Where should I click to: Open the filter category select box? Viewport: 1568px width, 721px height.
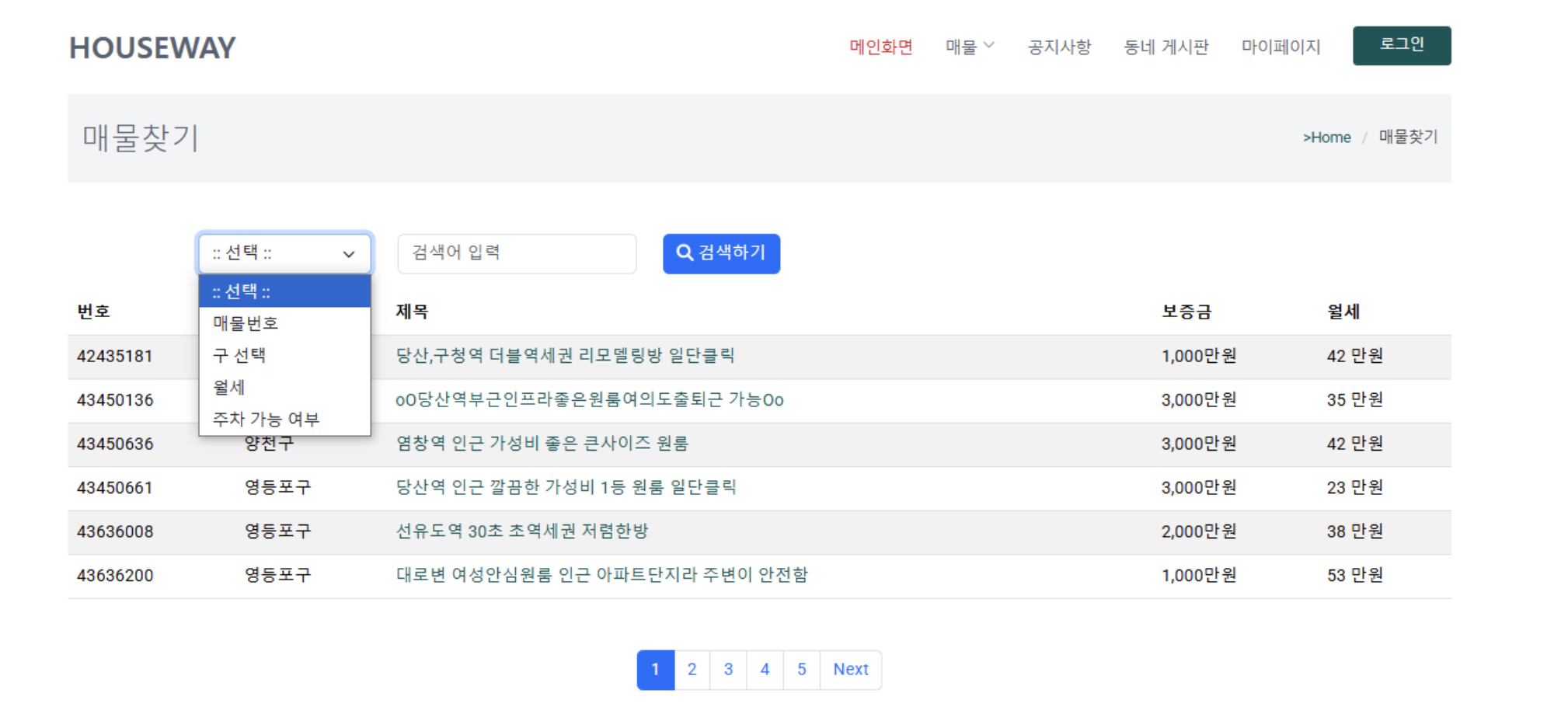pyautogui.click(x=284, y=253)
